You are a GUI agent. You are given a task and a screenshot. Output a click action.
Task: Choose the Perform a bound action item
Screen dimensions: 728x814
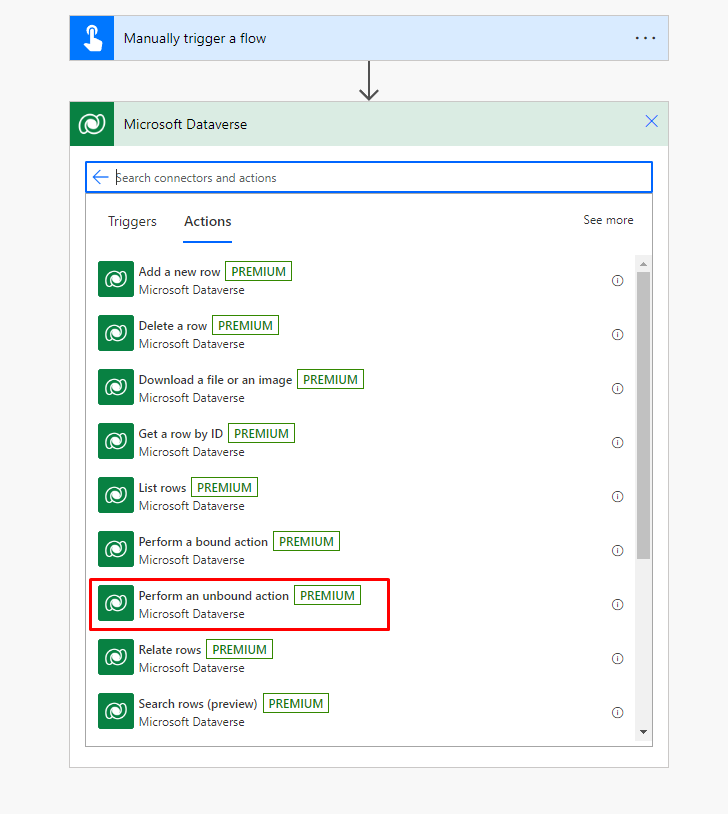(x=203, y=541)
